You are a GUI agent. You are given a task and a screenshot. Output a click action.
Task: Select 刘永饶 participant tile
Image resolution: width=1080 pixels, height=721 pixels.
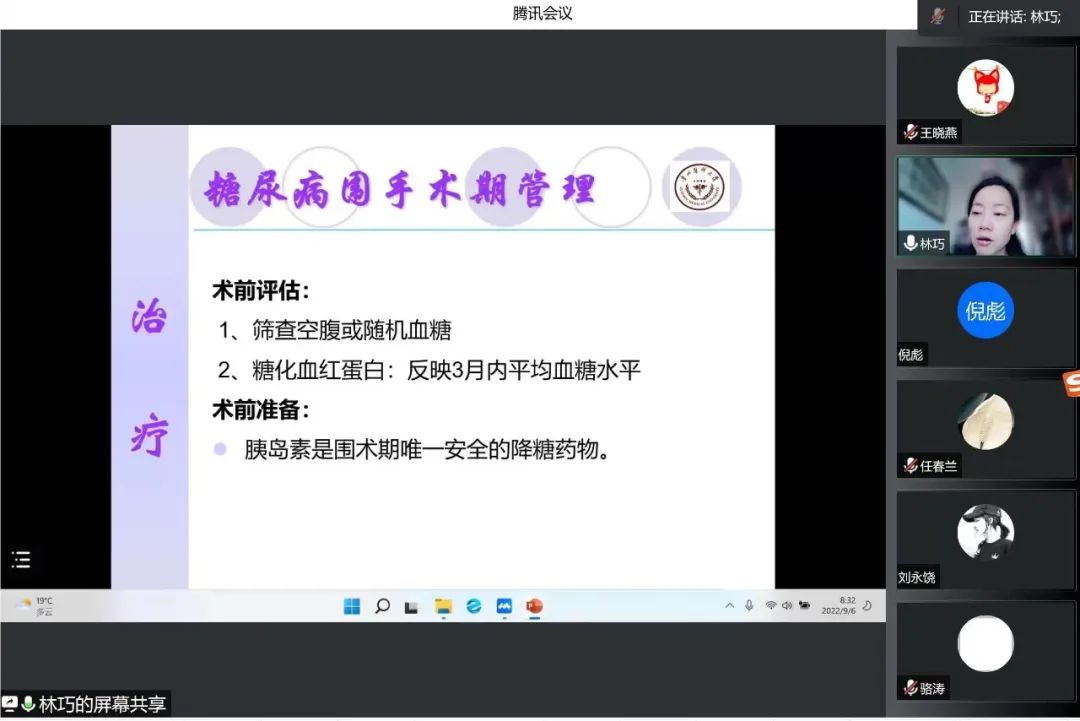point(985,538)
